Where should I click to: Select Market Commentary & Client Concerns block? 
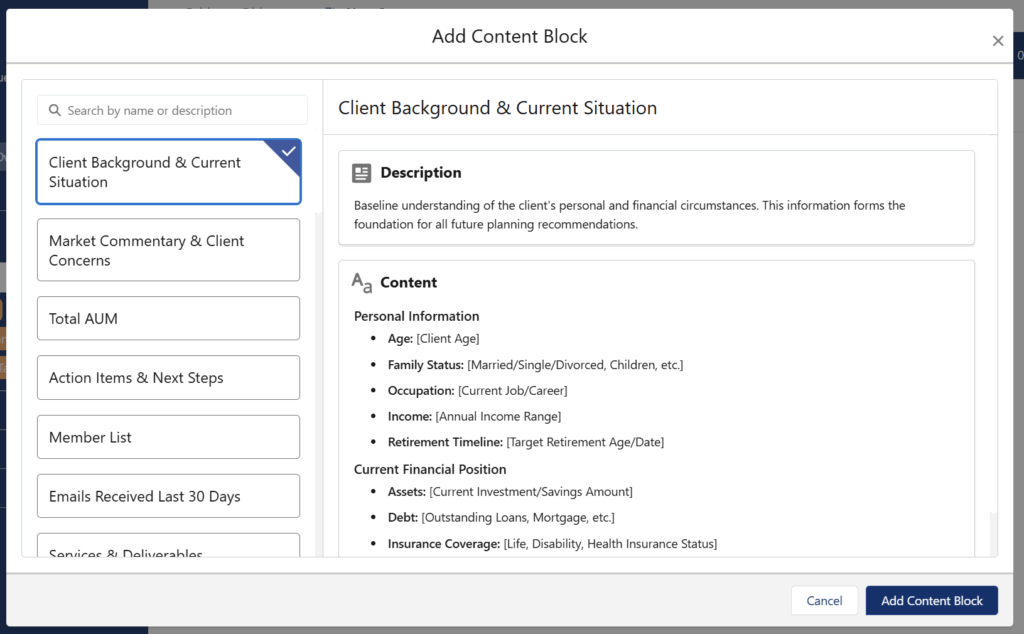pos(168,250)
